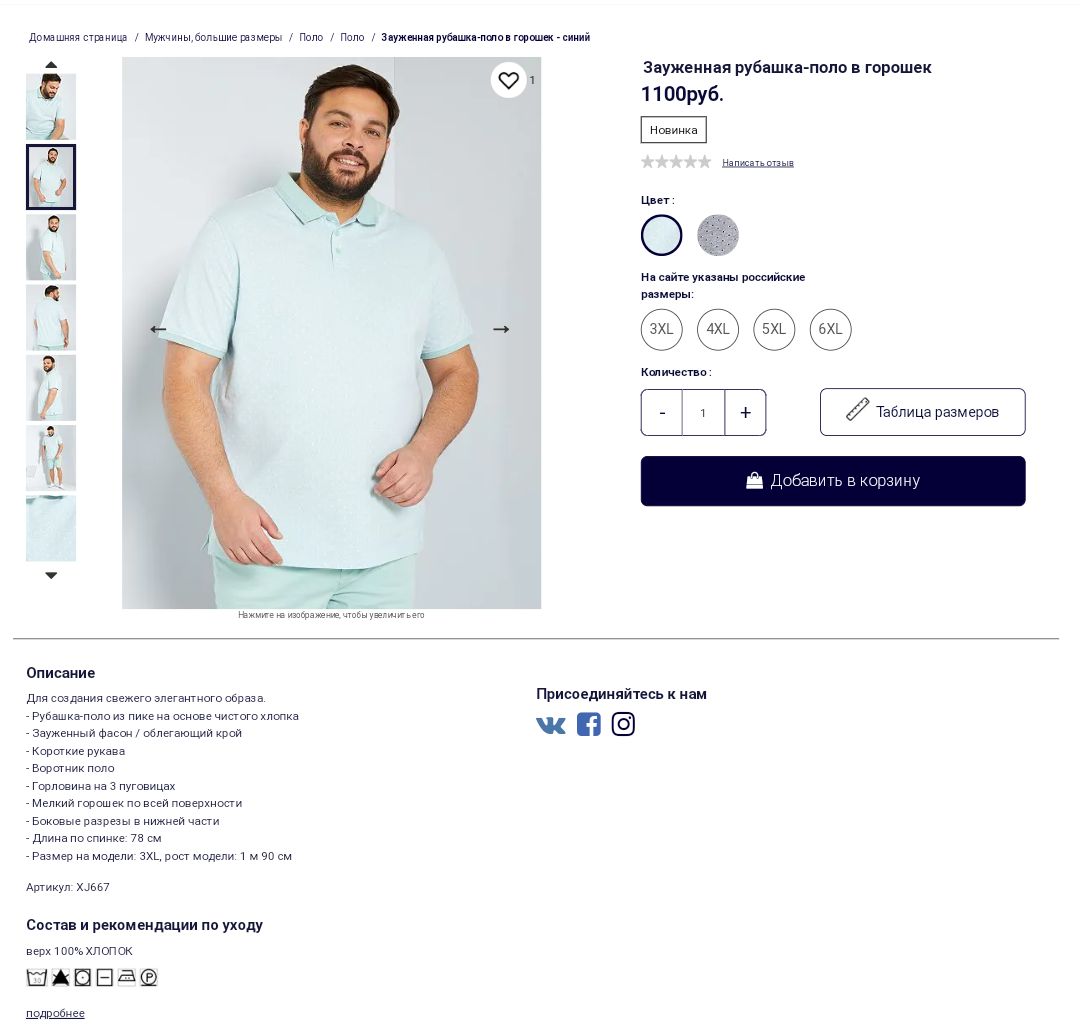Add product to wishlist with heart icon
The image size is (1080, 1031).
pos(508,81)
